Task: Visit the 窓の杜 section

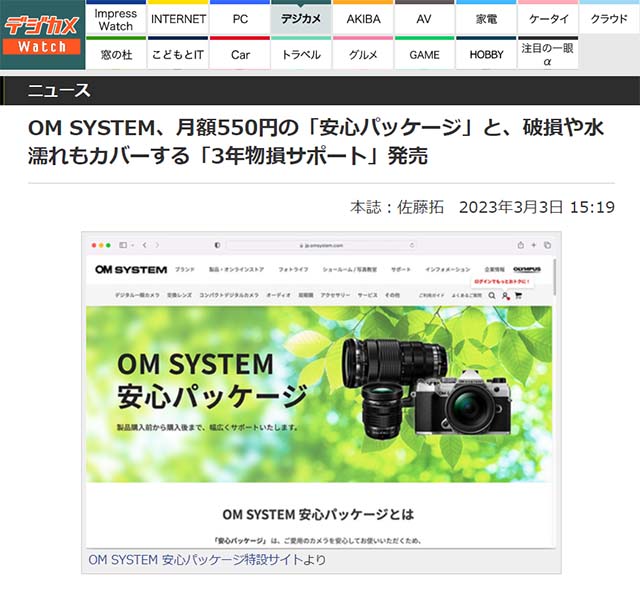Action: pos(116,54)
